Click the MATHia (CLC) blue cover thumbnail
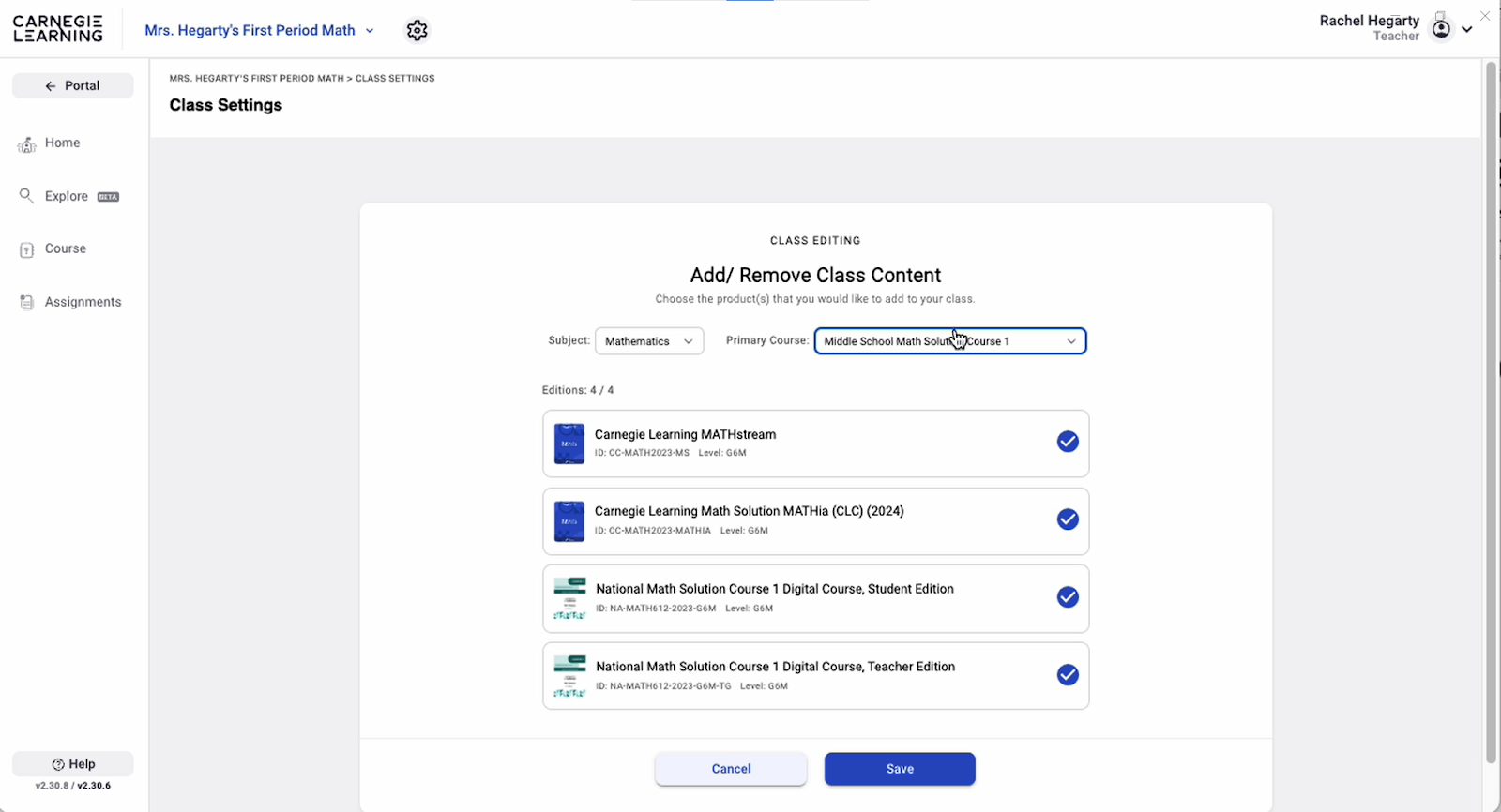1501x812 pixels. click(x=569, y=521)
